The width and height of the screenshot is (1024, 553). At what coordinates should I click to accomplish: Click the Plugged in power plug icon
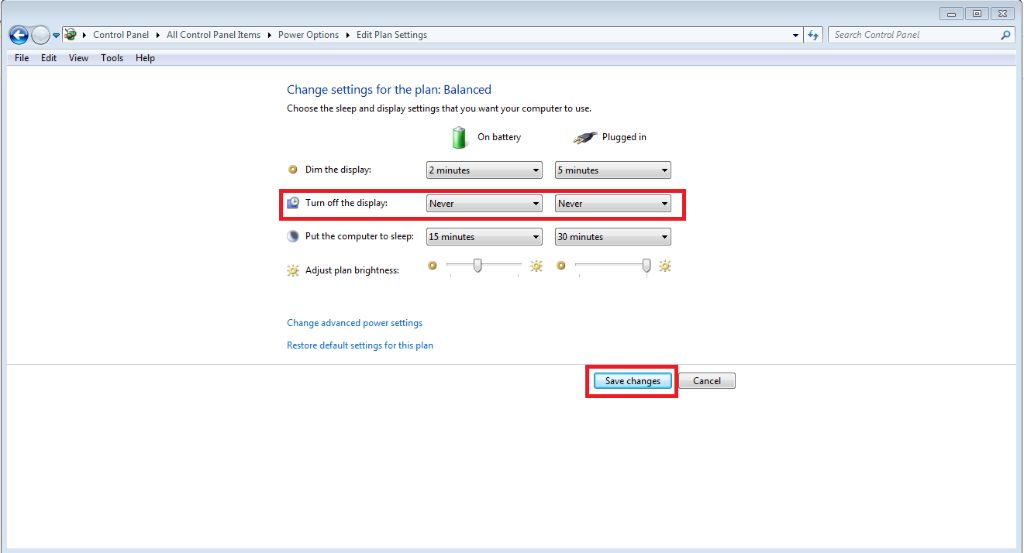point(584,137)
